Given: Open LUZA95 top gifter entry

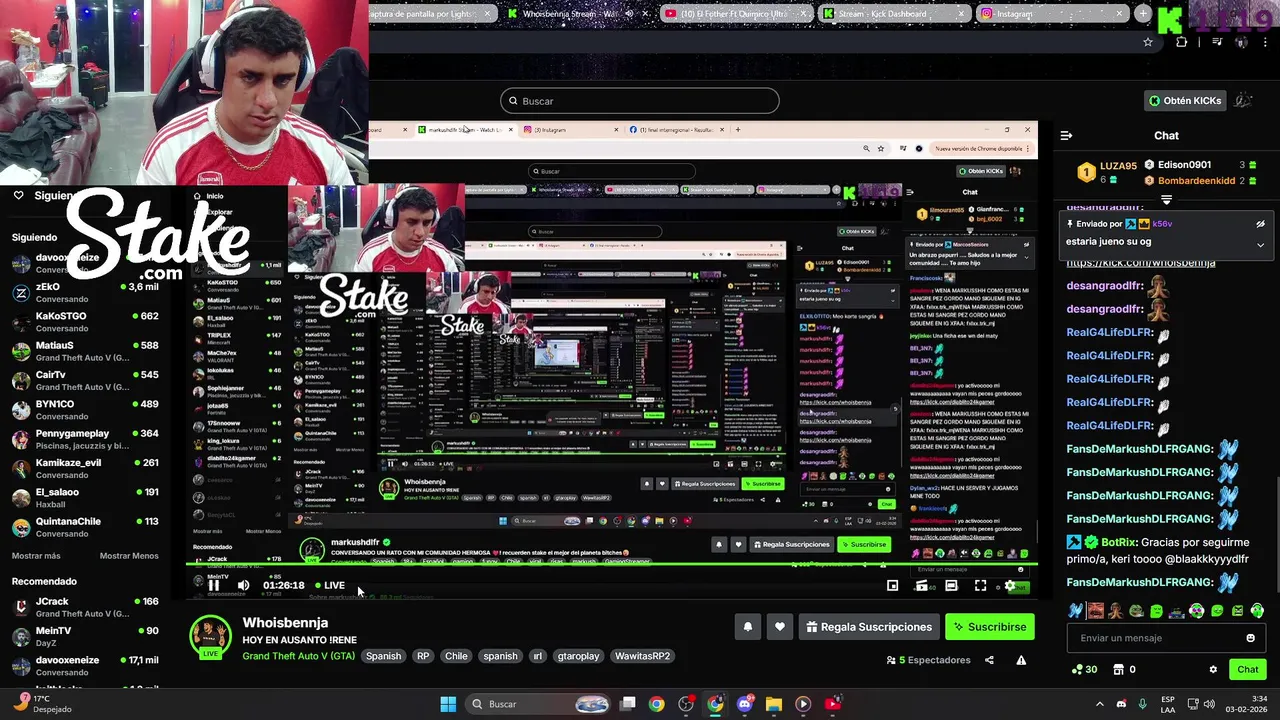Looking at the screenshot, I should pyautogui.click(x=1107, y=171).
